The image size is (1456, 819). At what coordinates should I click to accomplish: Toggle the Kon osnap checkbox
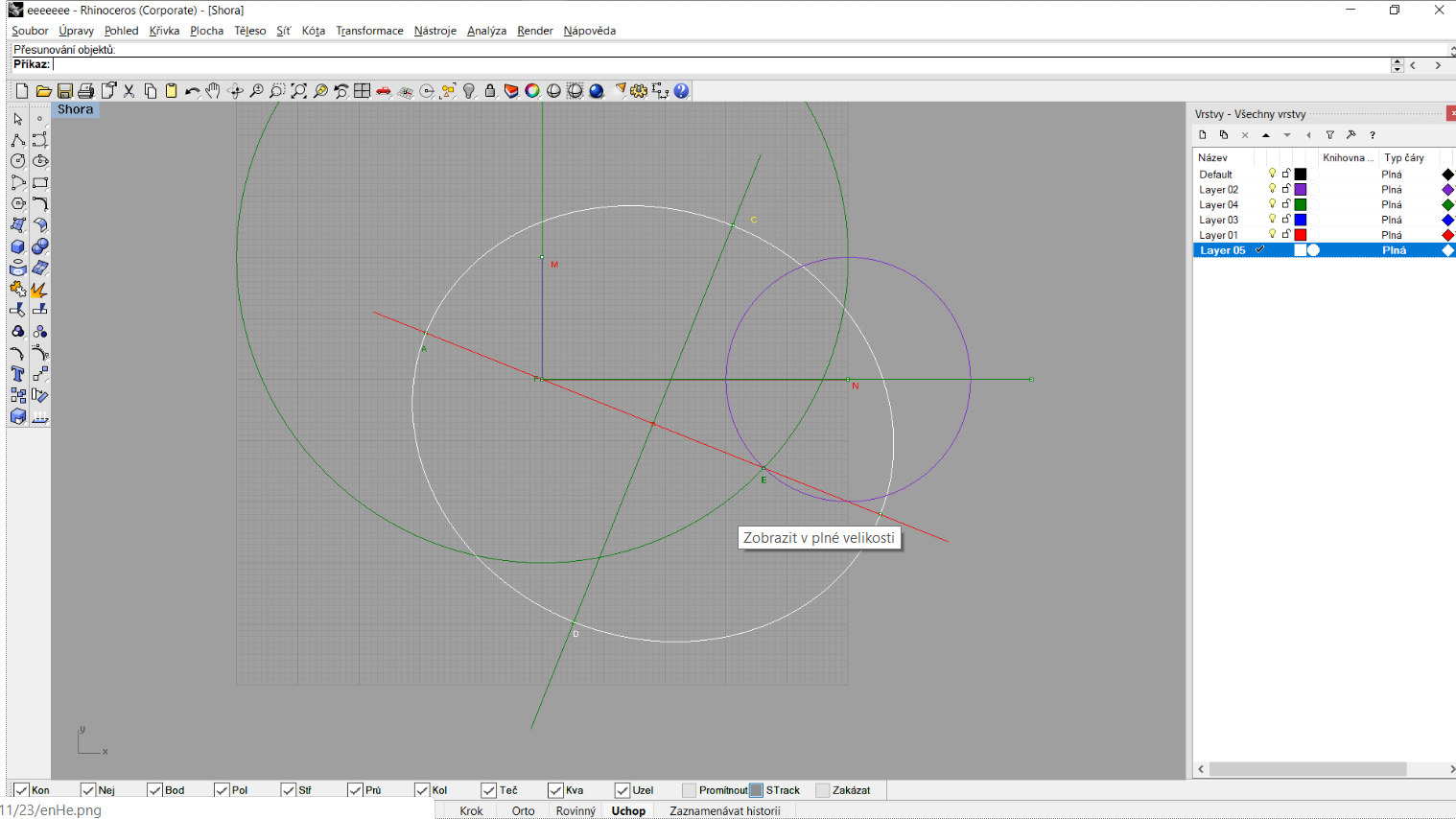(21, 790)
